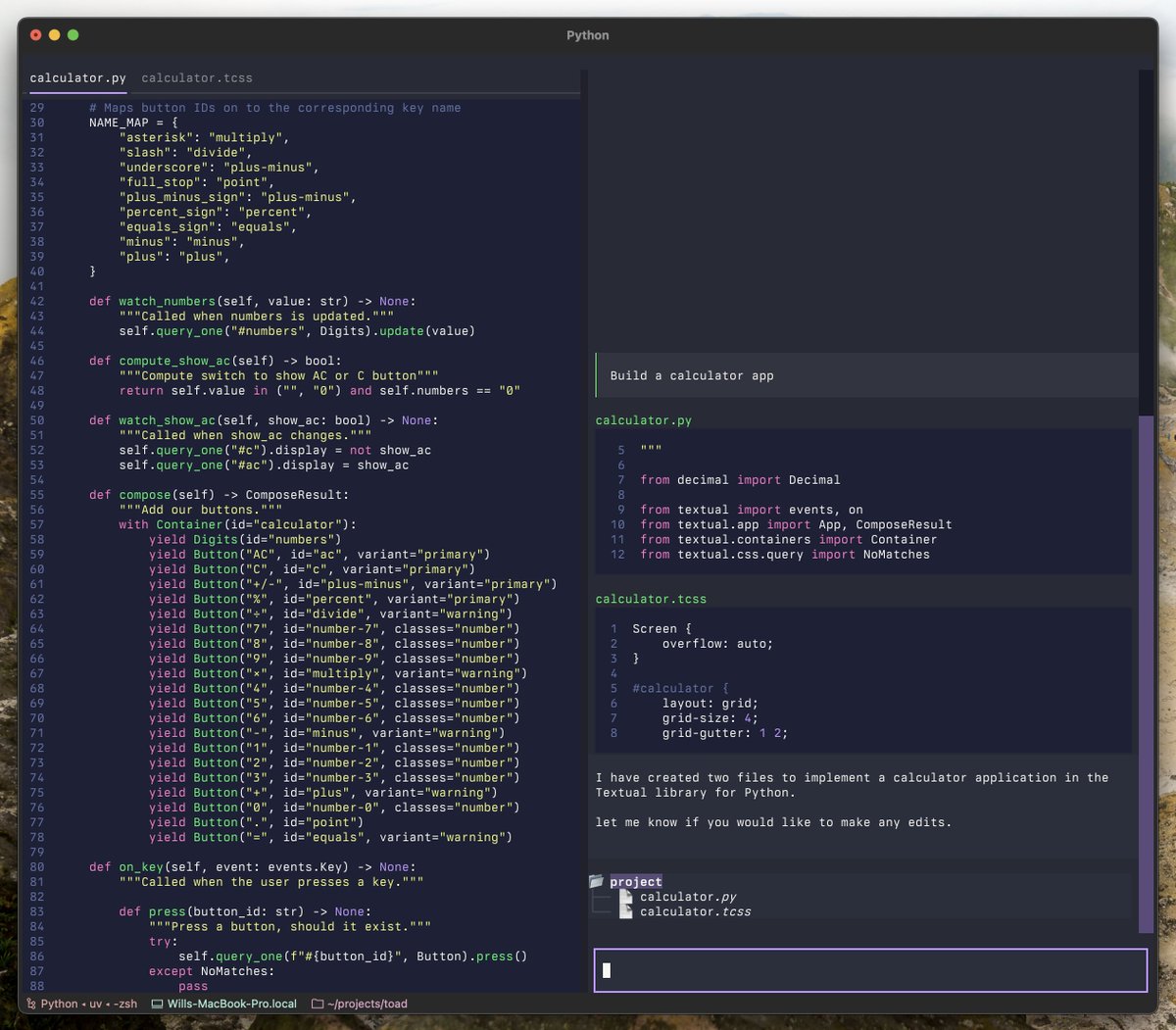Image resolution: width=1176 pixels, height=1030 pixels.
Task: Switch to the calculator.tcss editor tab
Action: point(197,78)
